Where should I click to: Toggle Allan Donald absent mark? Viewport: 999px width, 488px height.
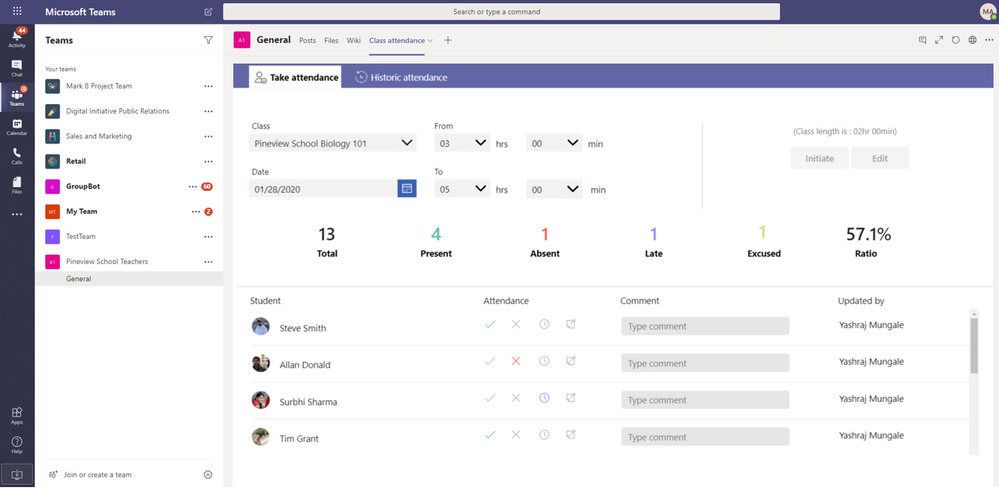(516, 361)
